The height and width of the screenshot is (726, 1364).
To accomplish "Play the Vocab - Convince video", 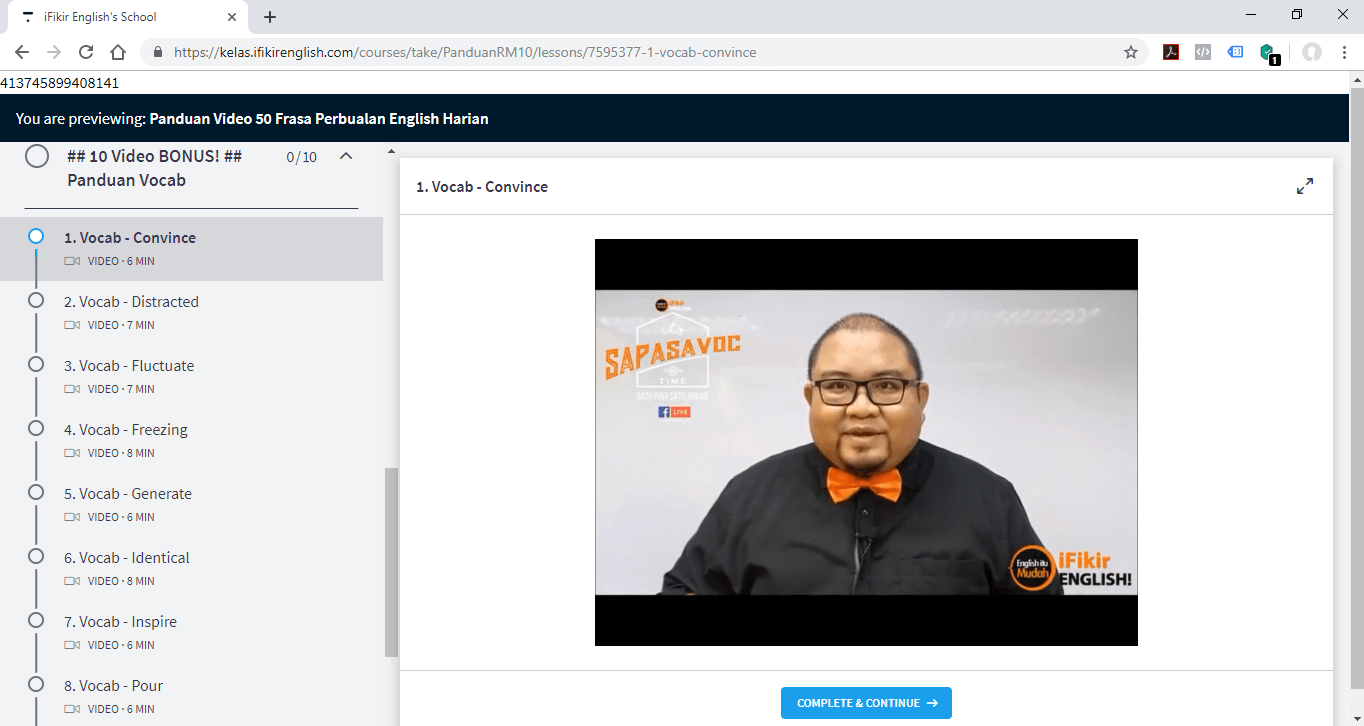I will pos(866,442).
